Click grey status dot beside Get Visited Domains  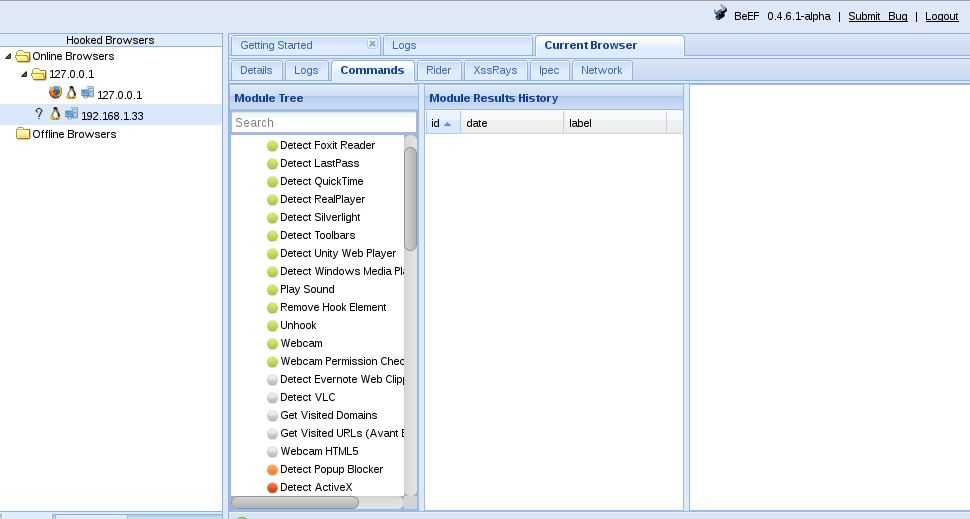(x=272, y=416)
